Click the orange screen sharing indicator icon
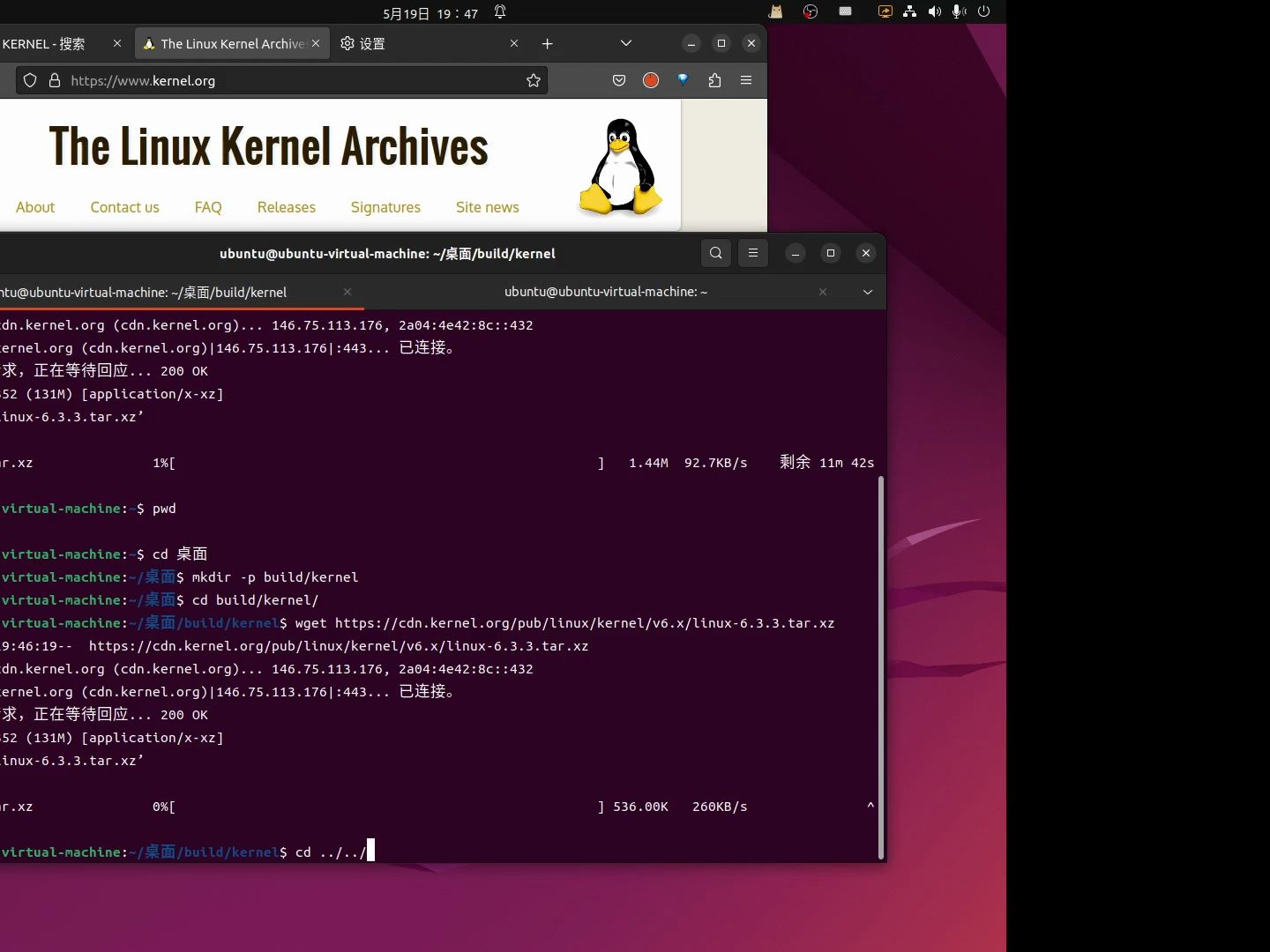The width and height of the screenshot is (1270, 952). pyautogui.click(x=885, y=11)
